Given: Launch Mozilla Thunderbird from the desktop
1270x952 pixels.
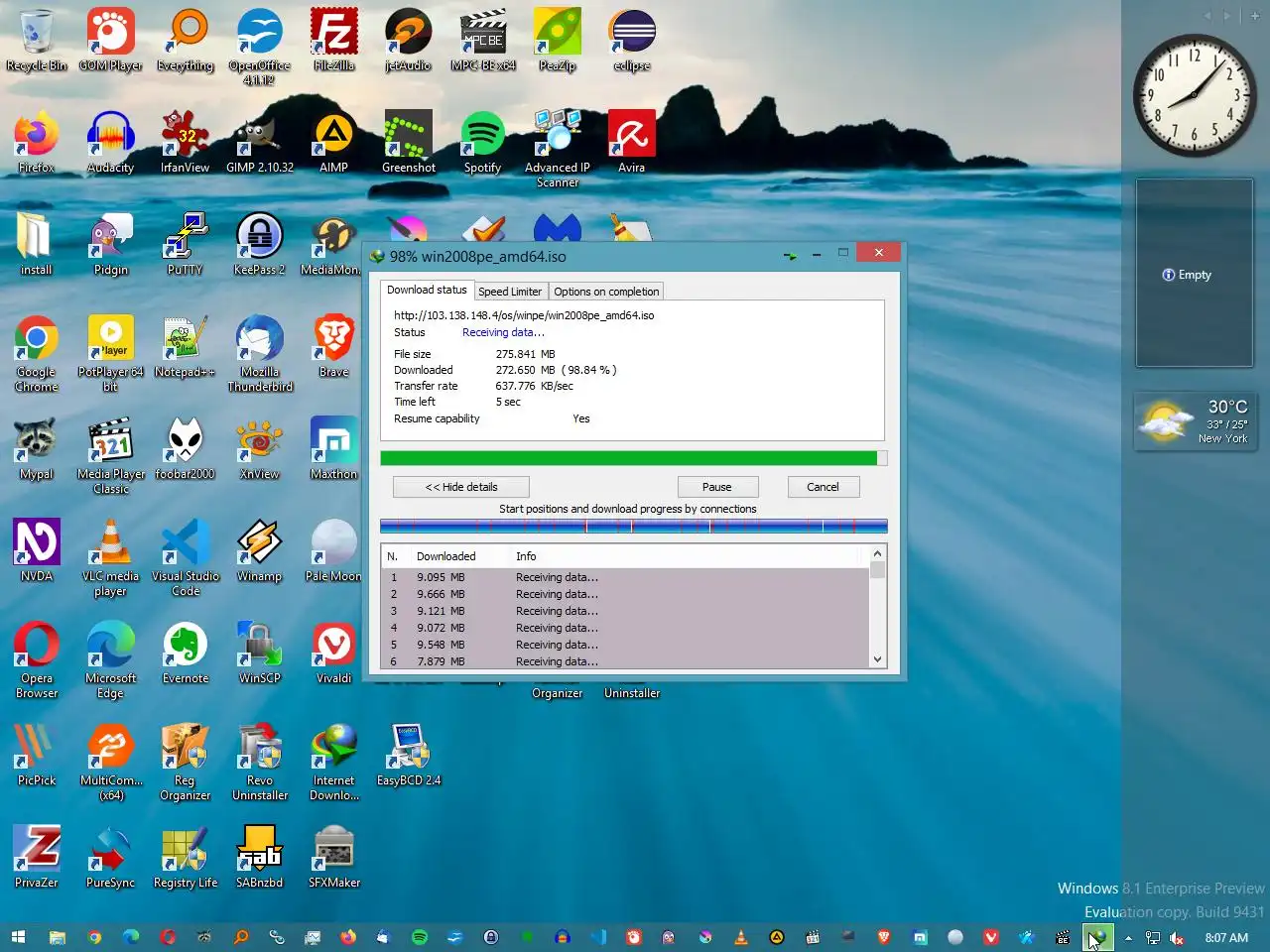Looking at the screenshot, I should [x=259, y=353].
